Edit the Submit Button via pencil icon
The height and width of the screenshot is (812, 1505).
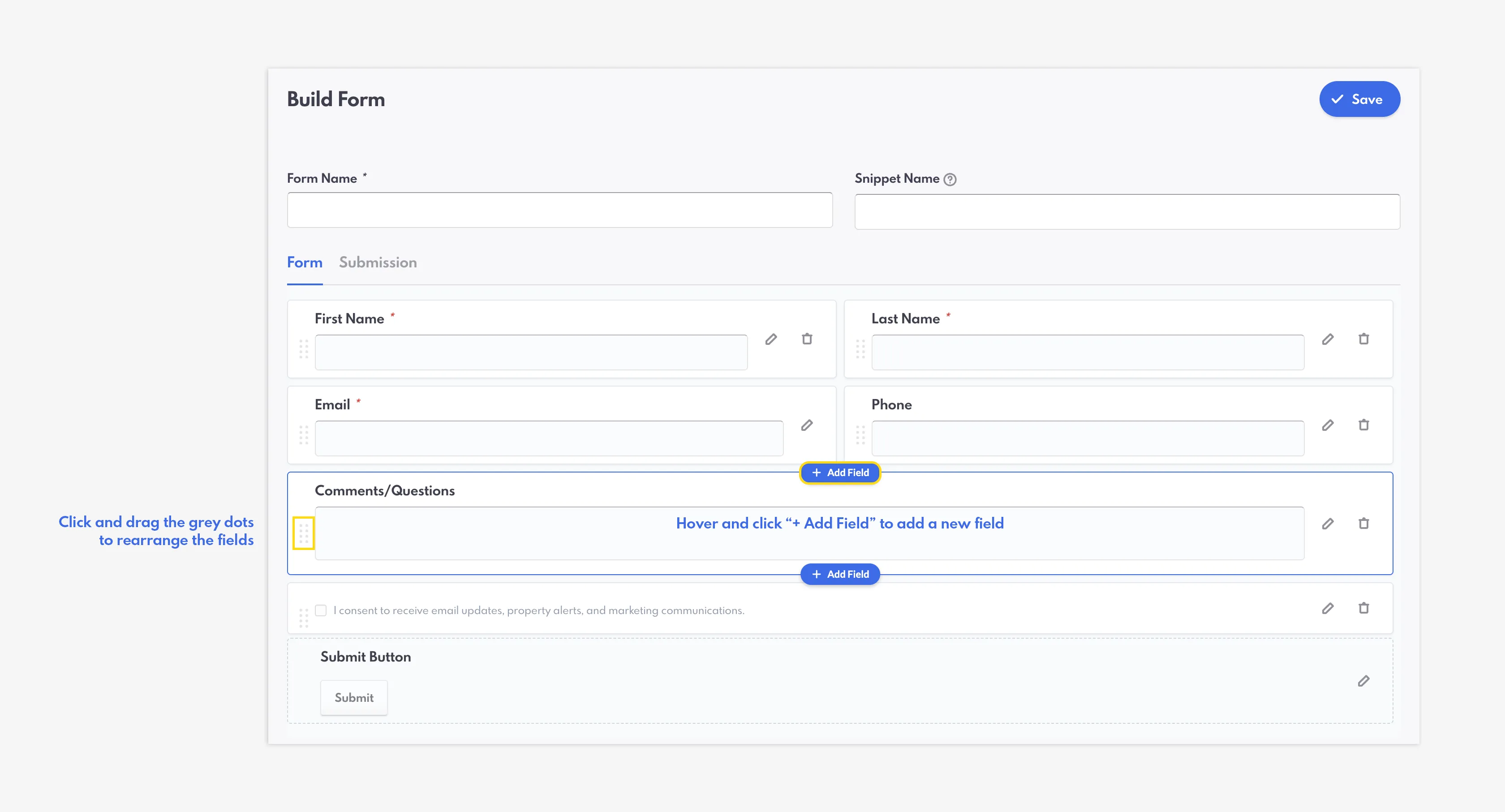pyautogui.click(x=1363, y=681)
